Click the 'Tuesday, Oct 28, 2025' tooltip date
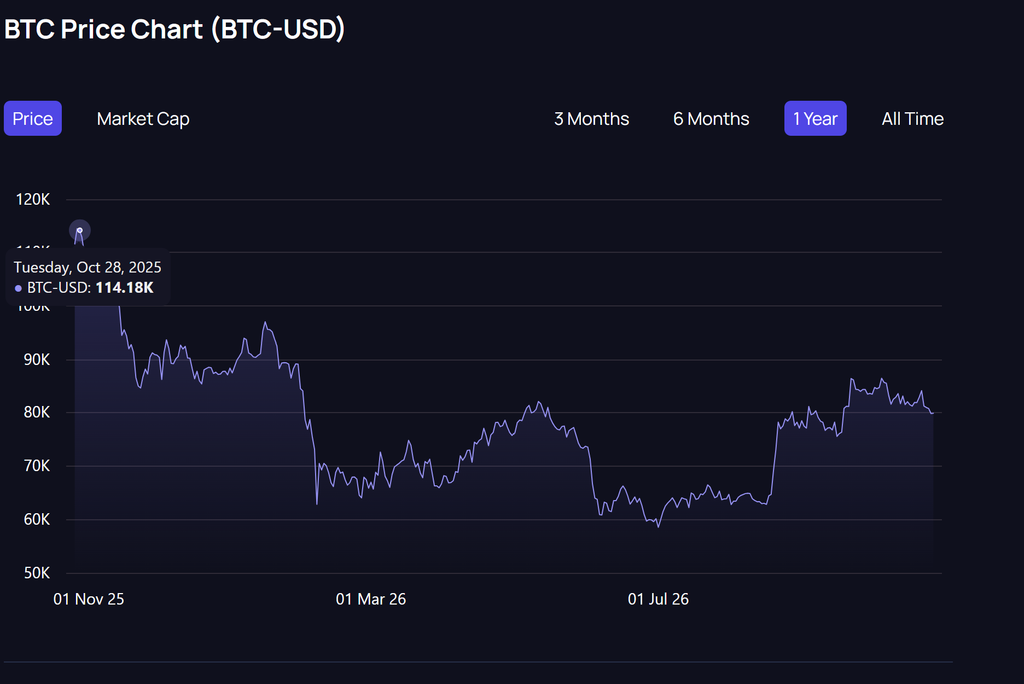 [x=88, y=267]
